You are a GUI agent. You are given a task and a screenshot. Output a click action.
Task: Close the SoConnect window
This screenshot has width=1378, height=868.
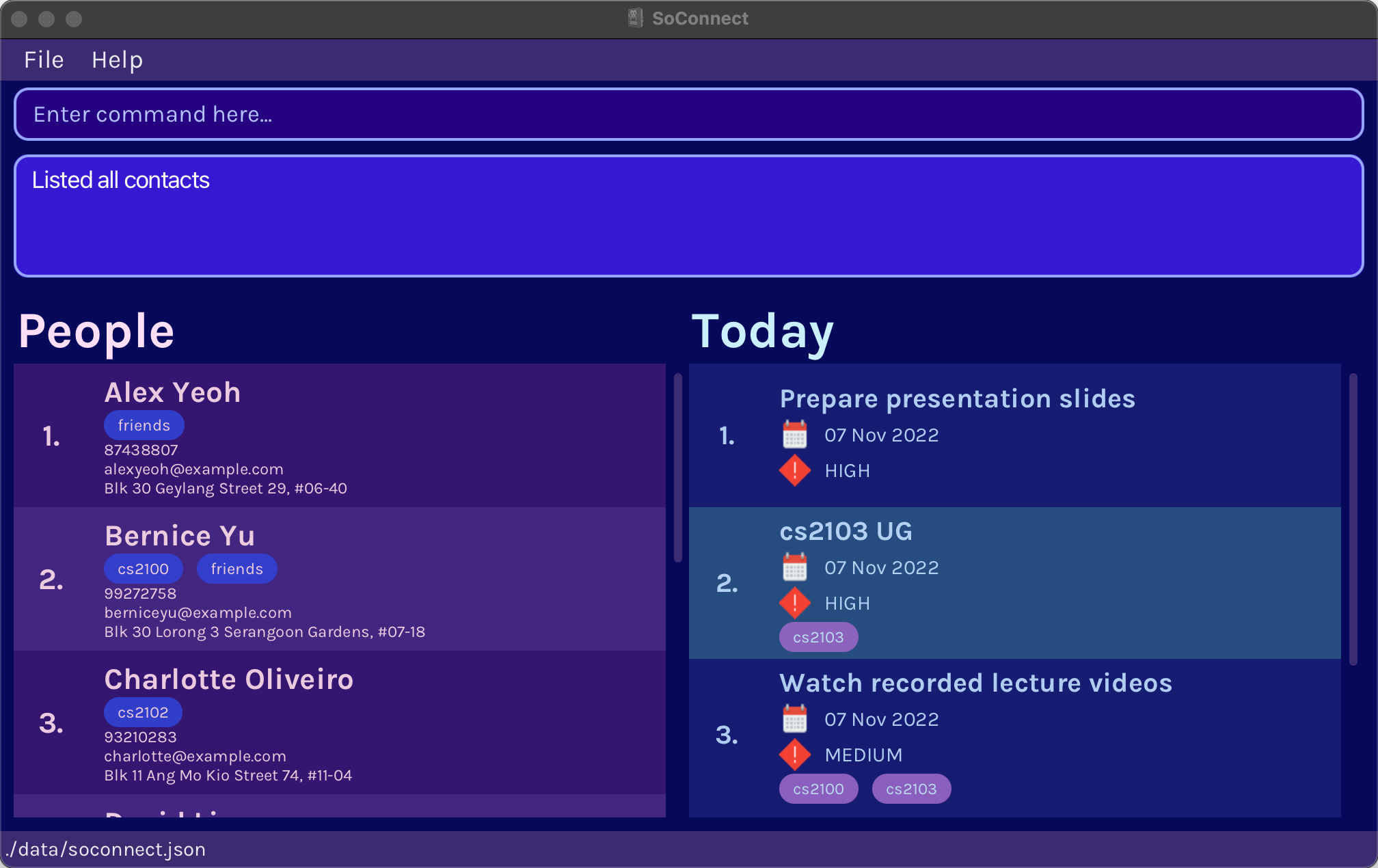pos(19,18)
